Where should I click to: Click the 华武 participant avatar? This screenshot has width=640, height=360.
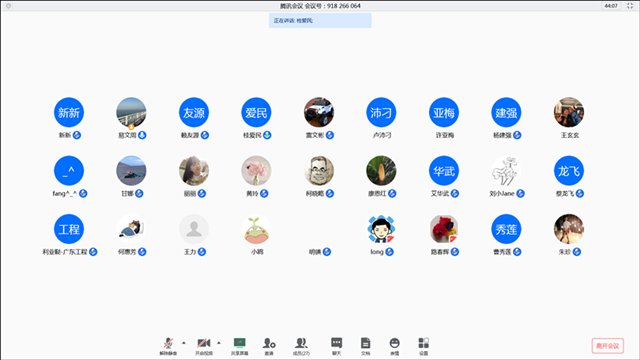pos(444,171)
